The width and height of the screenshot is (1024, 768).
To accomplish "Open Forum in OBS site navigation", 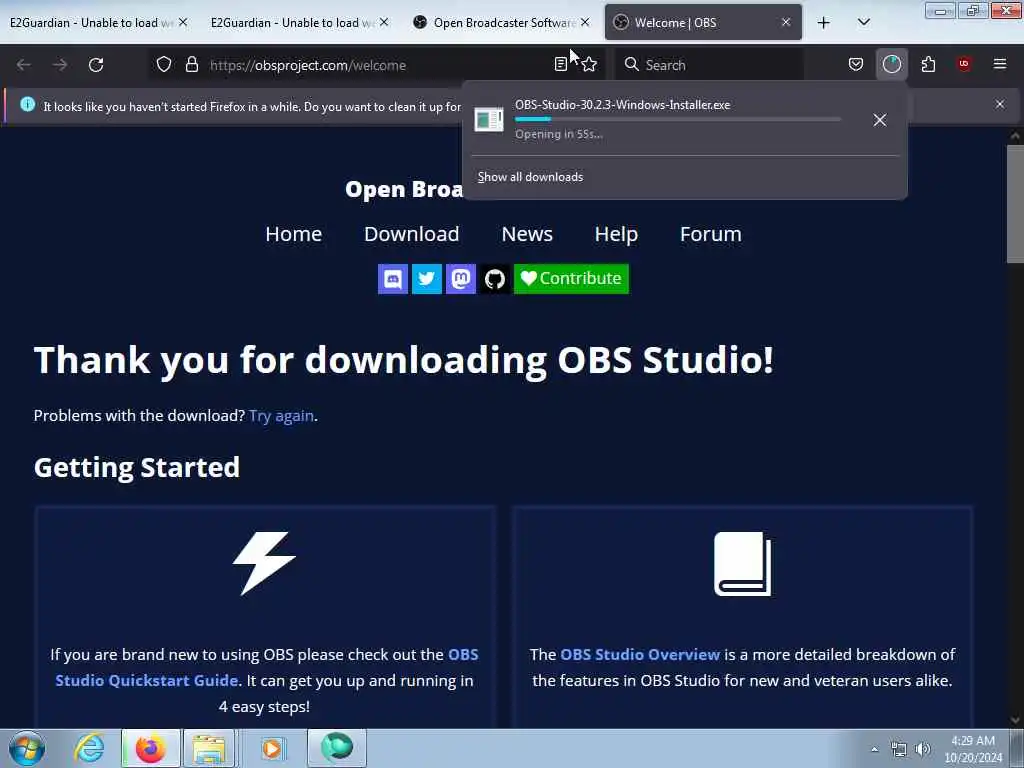I will pos(711,234).
